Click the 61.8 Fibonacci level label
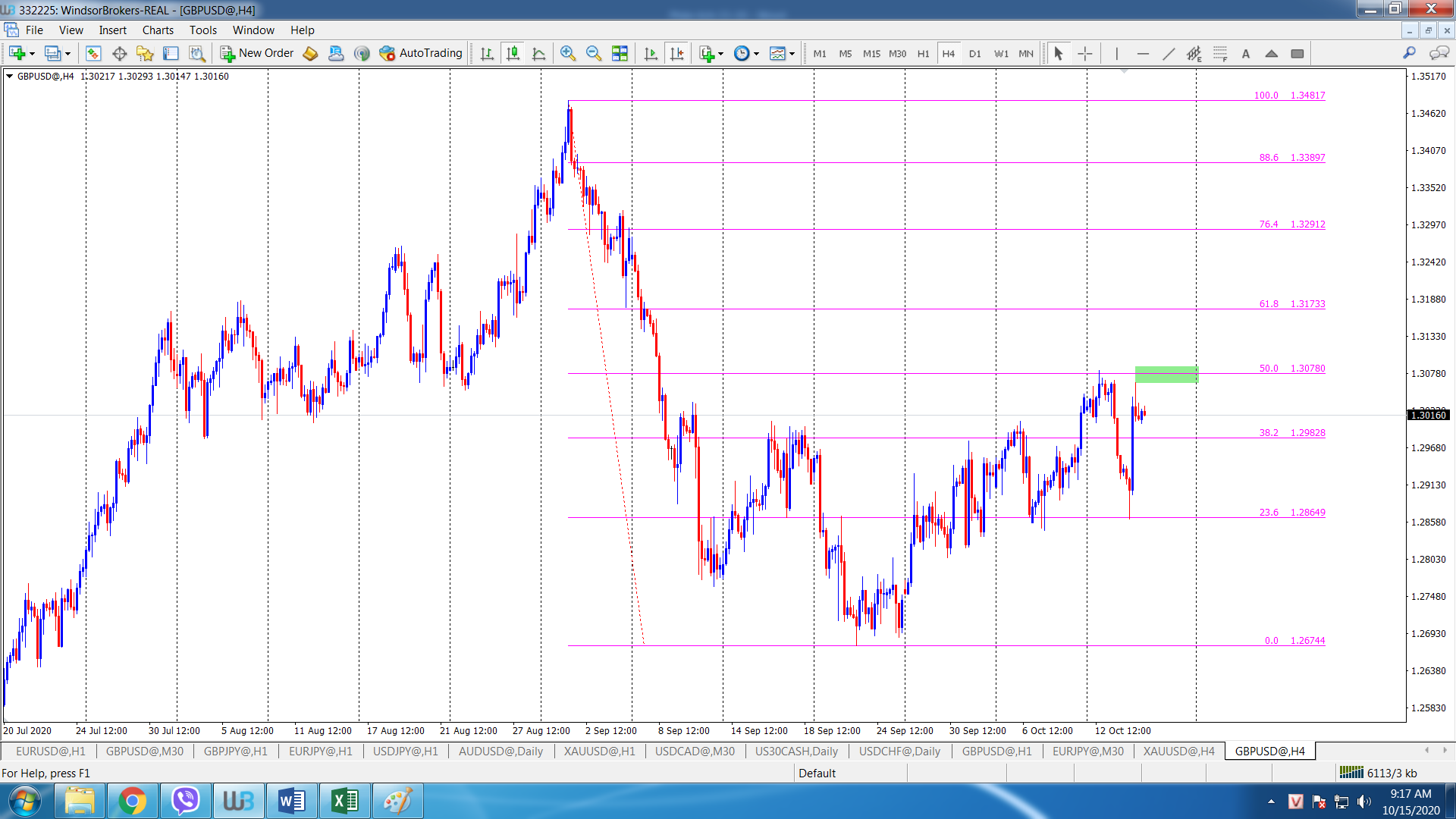Image resolution: width=1456 pixels, height=819 pixels. click(x=1292, y=303)
